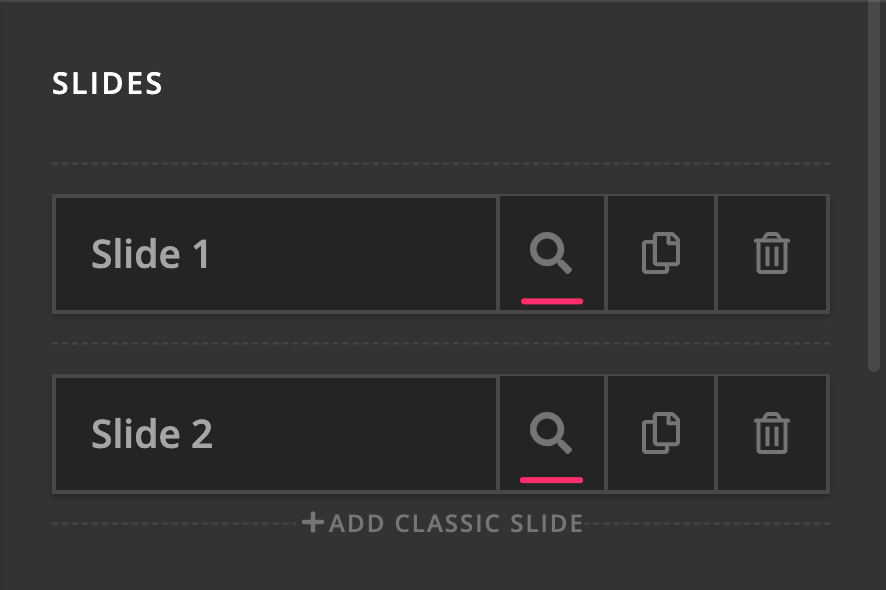
Task: Click the pink bar under Slide 2 magnifier
Action: (x=551, y=480)
